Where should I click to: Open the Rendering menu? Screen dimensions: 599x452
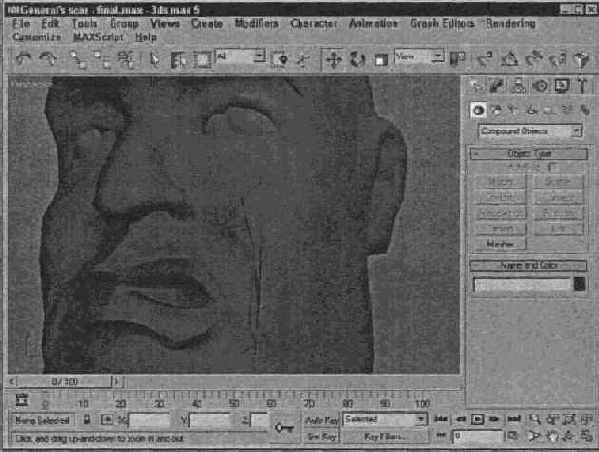click(x=511, y=24)
